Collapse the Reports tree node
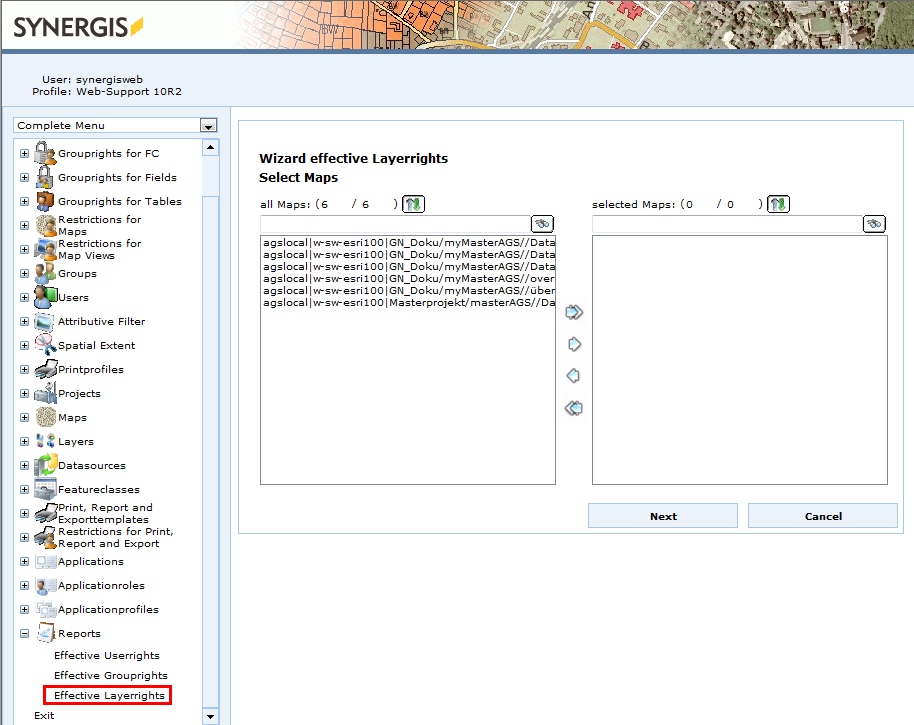 click(x=24, y=634)
